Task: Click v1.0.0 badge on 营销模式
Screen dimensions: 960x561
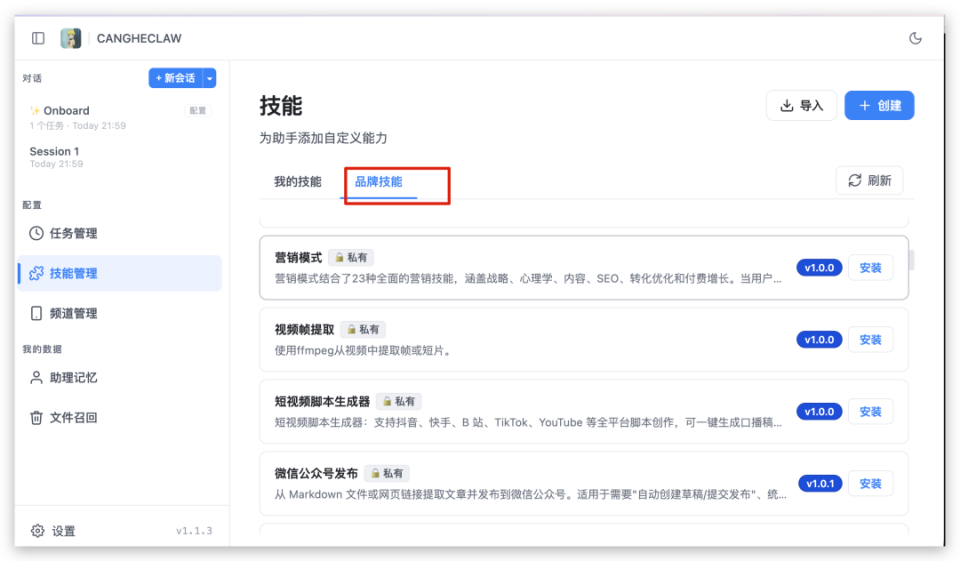Action: point(819,268)
